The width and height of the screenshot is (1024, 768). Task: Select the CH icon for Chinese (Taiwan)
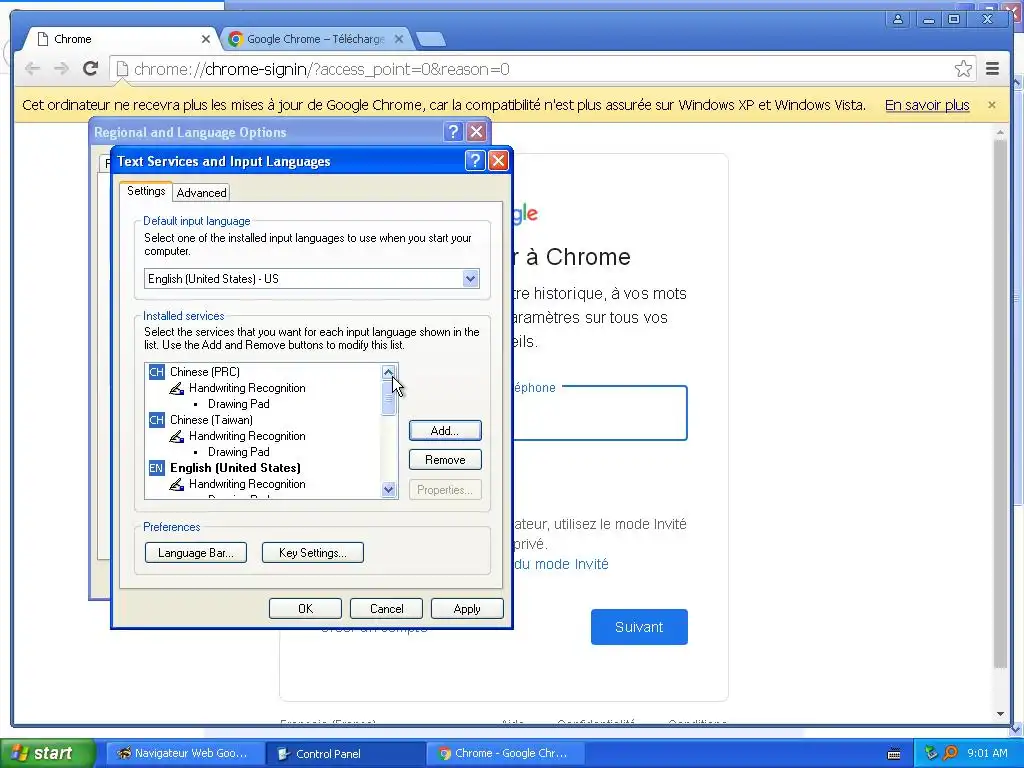click(x=156, y=420)
